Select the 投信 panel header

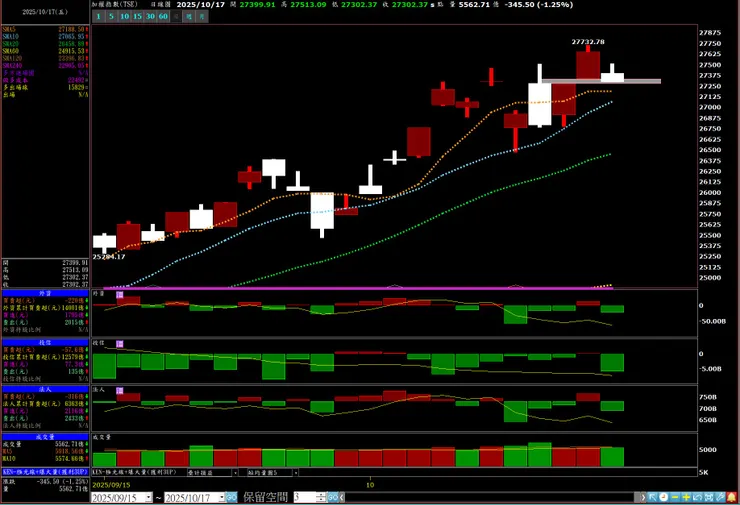click(45, 343)
